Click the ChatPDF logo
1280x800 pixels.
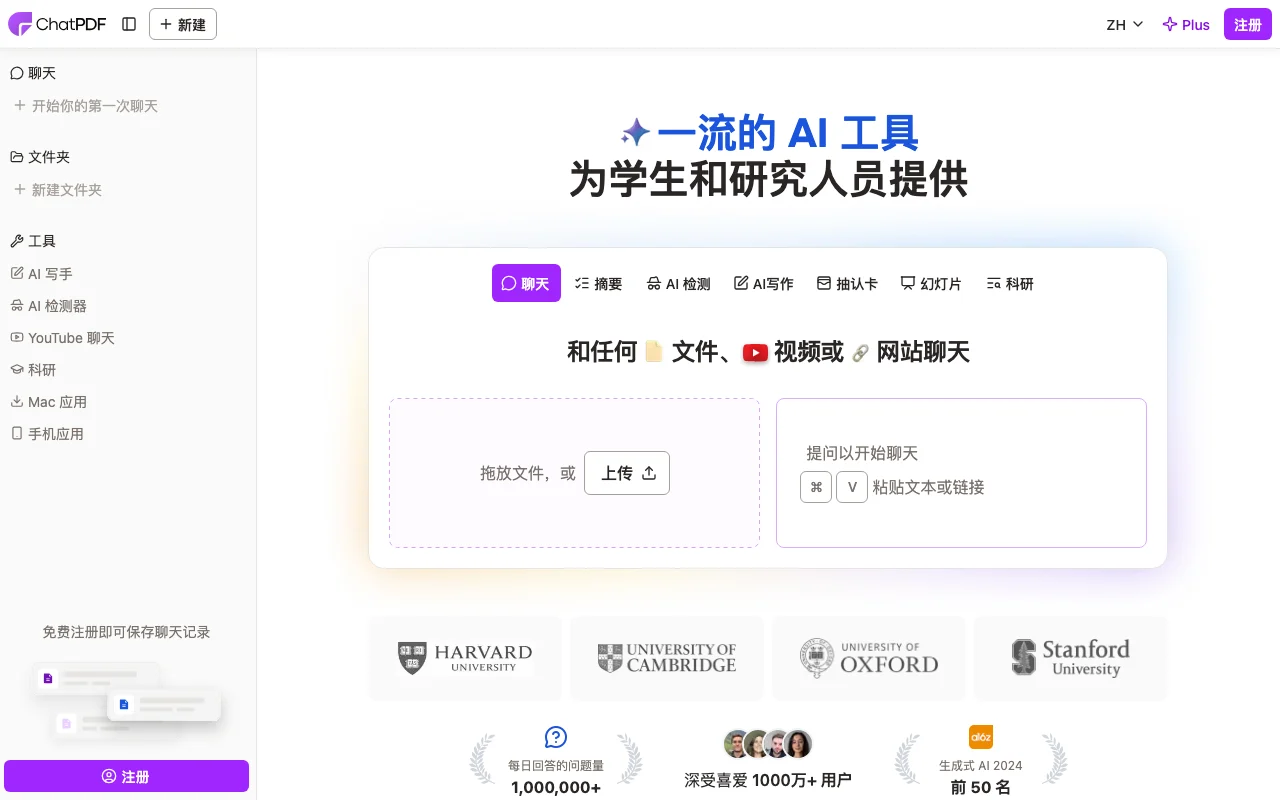click(x=57, y=24)
